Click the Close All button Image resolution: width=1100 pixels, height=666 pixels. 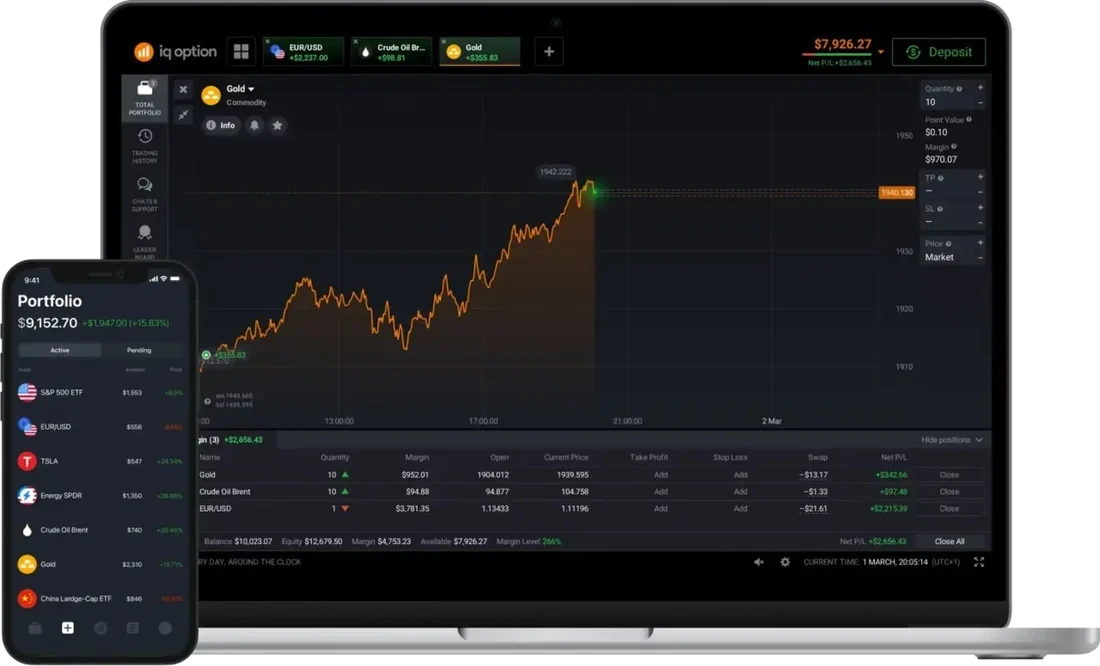click(x=949, y=542)
